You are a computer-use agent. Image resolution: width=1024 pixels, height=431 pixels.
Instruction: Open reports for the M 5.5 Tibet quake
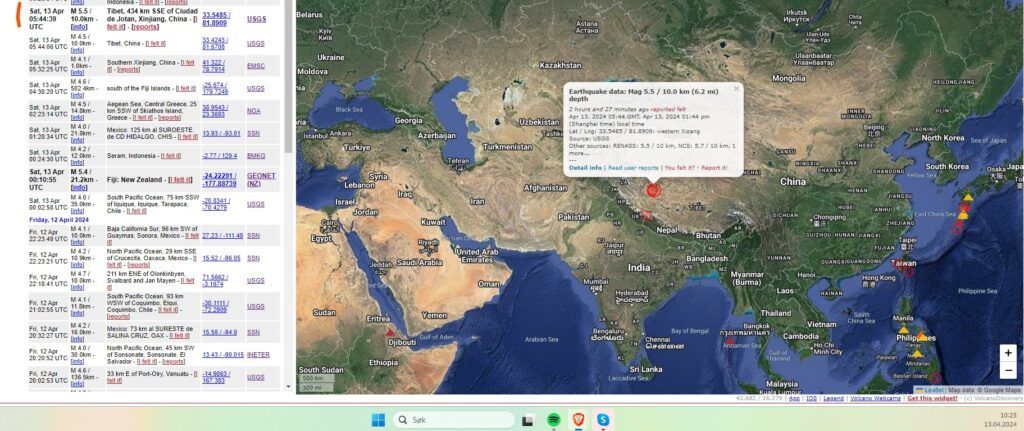[145, 27]
